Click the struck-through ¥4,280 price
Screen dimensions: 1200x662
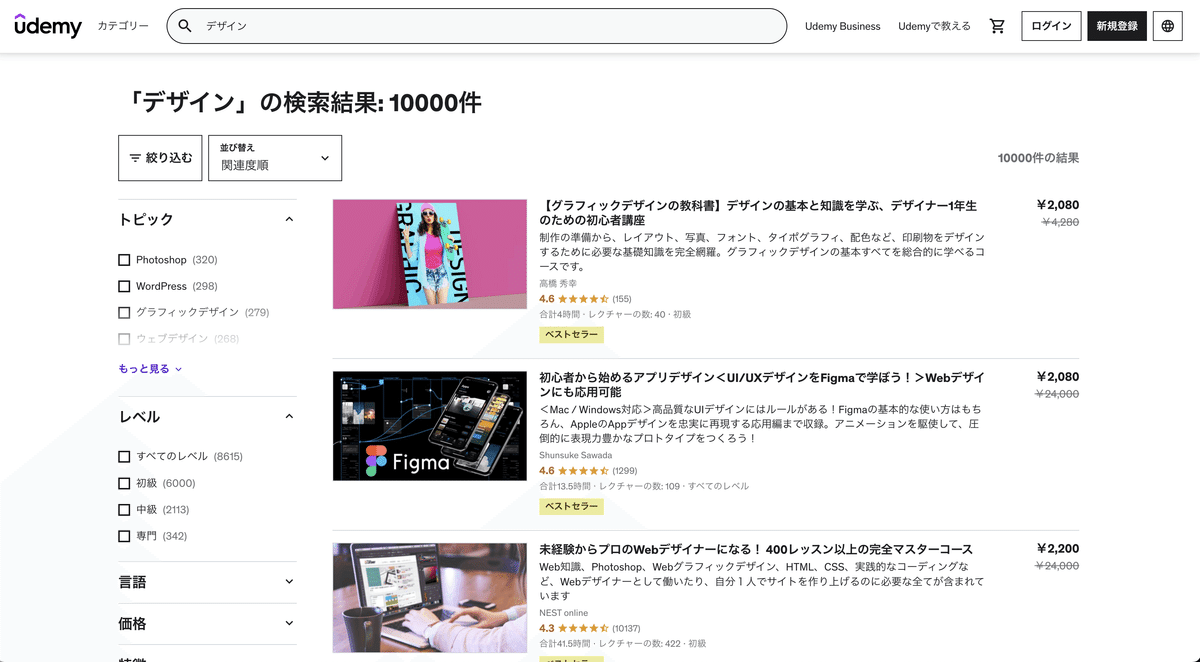coord(1061,222)
